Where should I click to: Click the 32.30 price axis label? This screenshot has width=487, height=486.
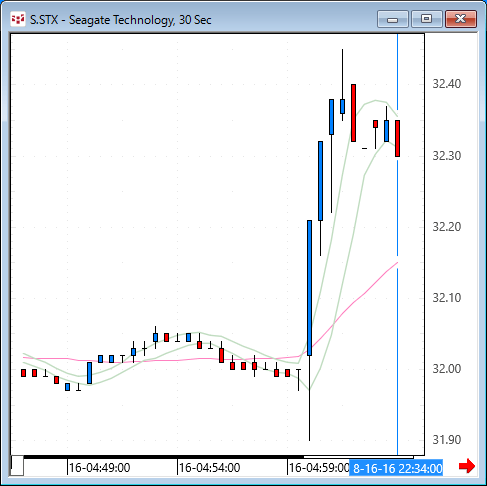(x=447, y=156)
